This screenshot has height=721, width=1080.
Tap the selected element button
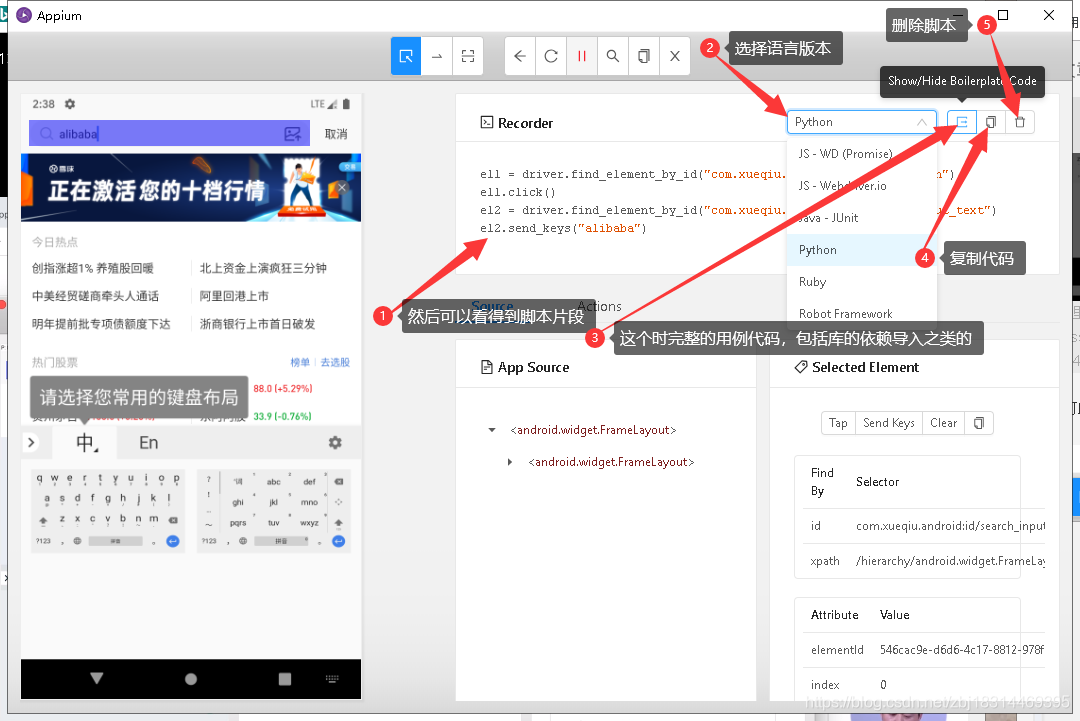838,423
